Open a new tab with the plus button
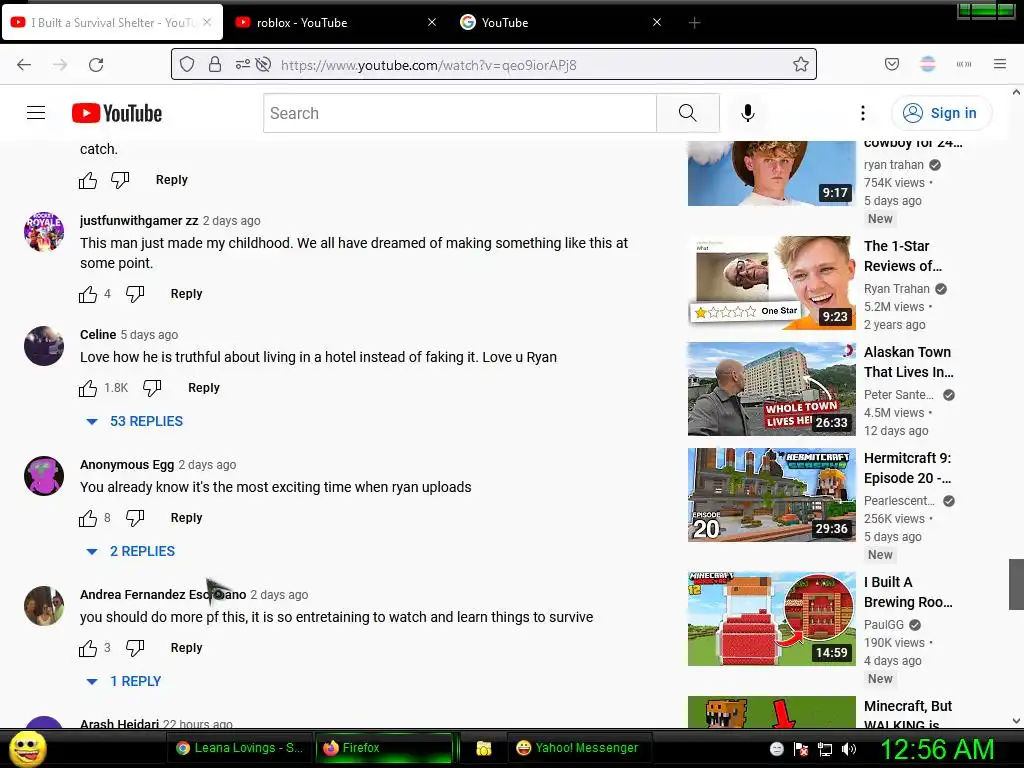This screenshot has width=1024, height=768. 694,23
